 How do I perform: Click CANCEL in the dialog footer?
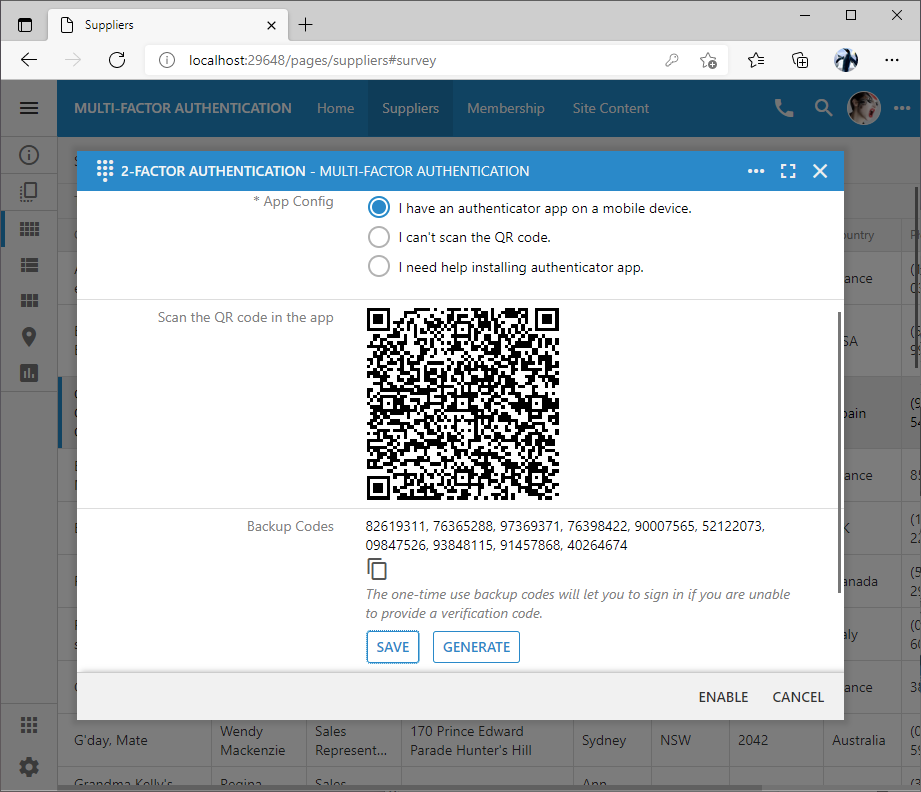798,697
